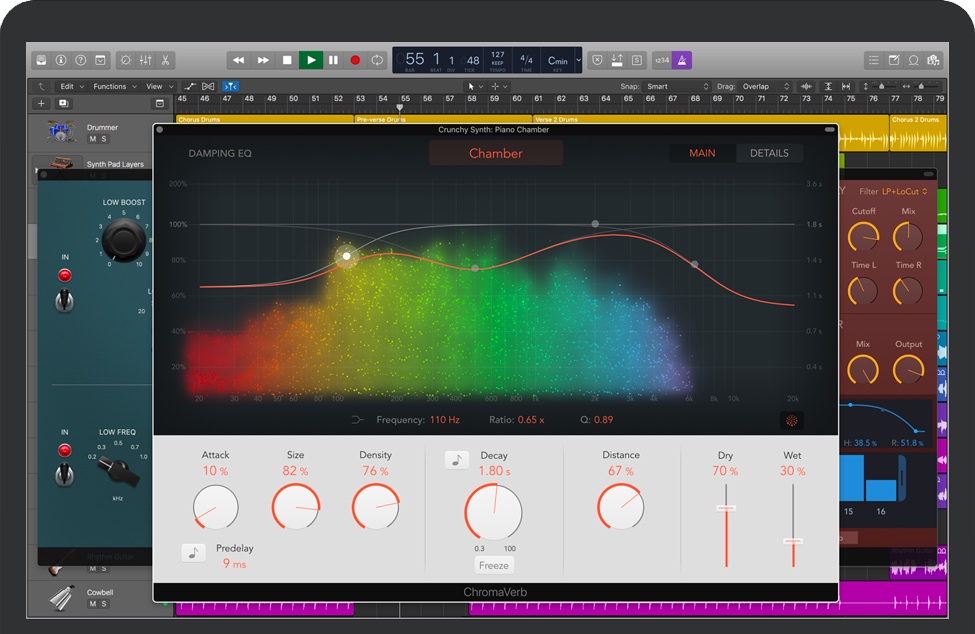Image resolution: width=975 pixels, height=634 pixels.
Task: Toggle Decay note sync button
Action: (x=457, y=460)
